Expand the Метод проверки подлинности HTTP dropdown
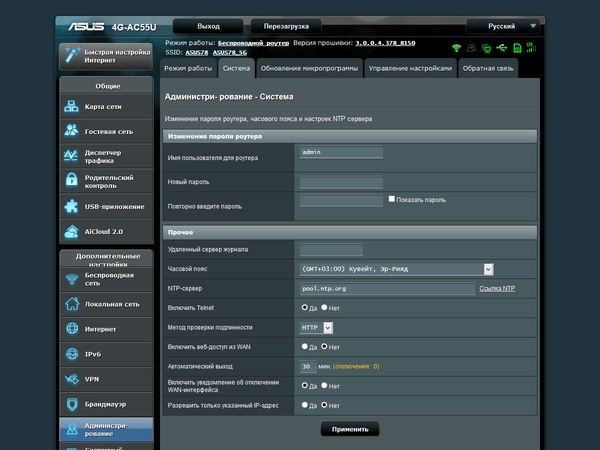 (316, 327)
